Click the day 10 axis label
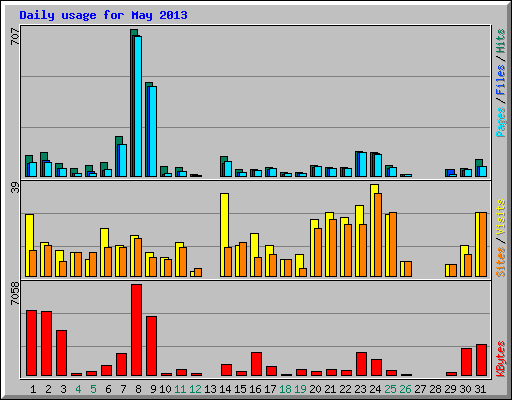The height and width of the screenshot is (400, 512). pos(165,389)
